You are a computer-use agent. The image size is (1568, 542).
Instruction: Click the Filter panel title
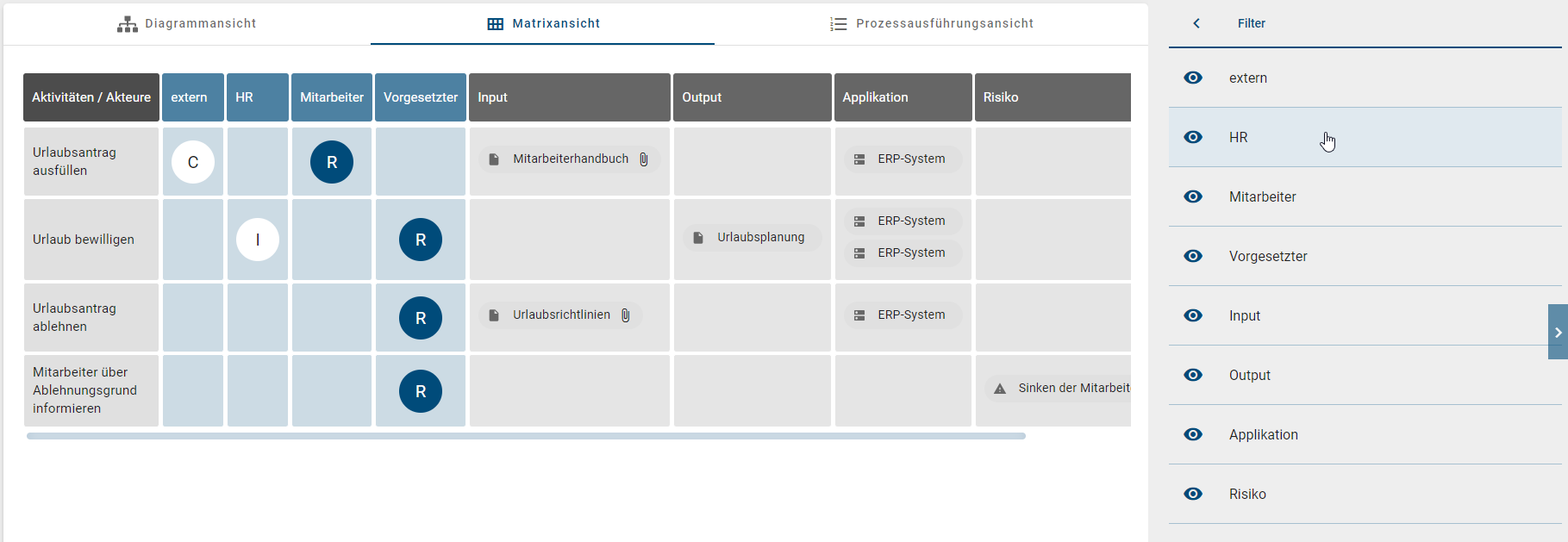pos(1252,23)
